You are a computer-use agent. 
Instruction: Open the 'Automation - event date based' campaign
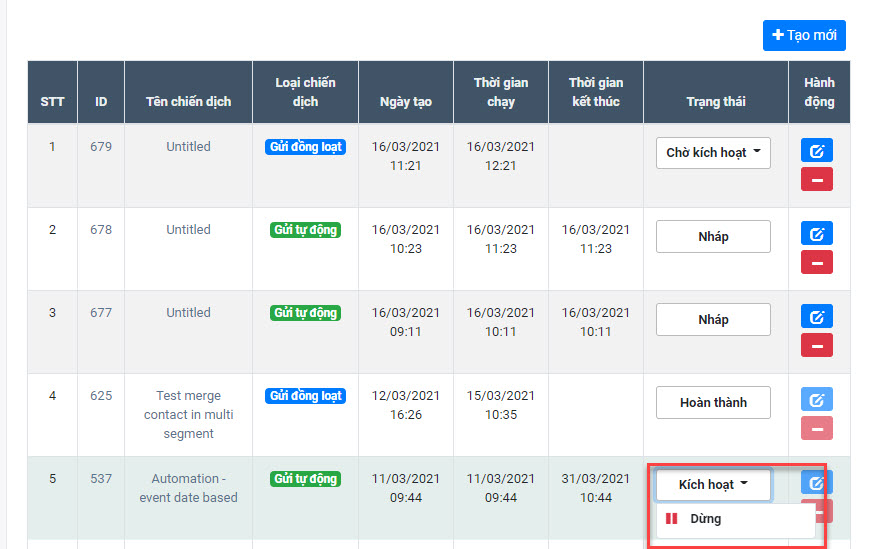coord(188,488)
